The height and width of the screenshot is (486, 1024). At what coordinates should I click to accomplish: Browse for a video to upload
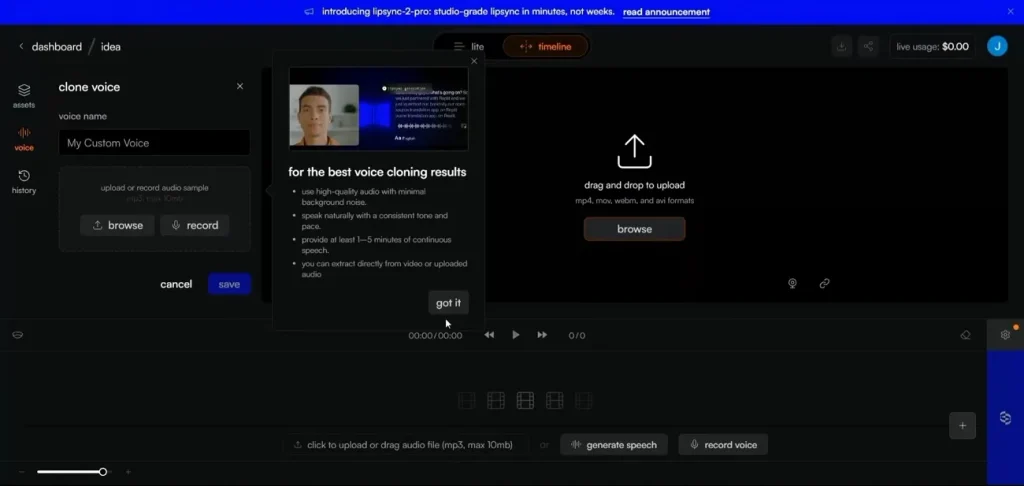point(634,229)
